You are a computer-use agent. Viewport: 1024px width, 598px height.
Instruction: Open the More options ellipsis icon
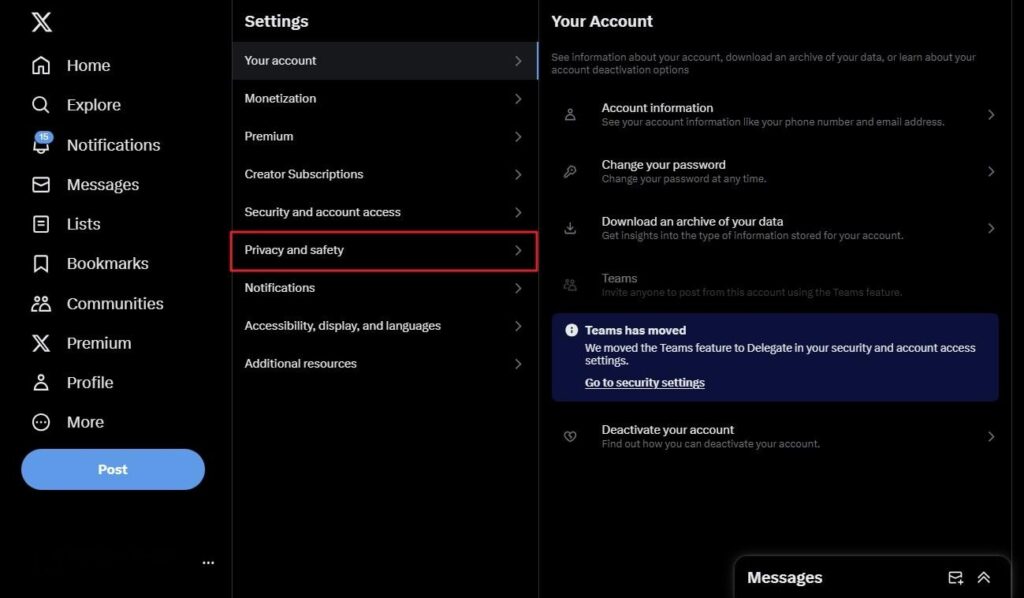point(40,422)
